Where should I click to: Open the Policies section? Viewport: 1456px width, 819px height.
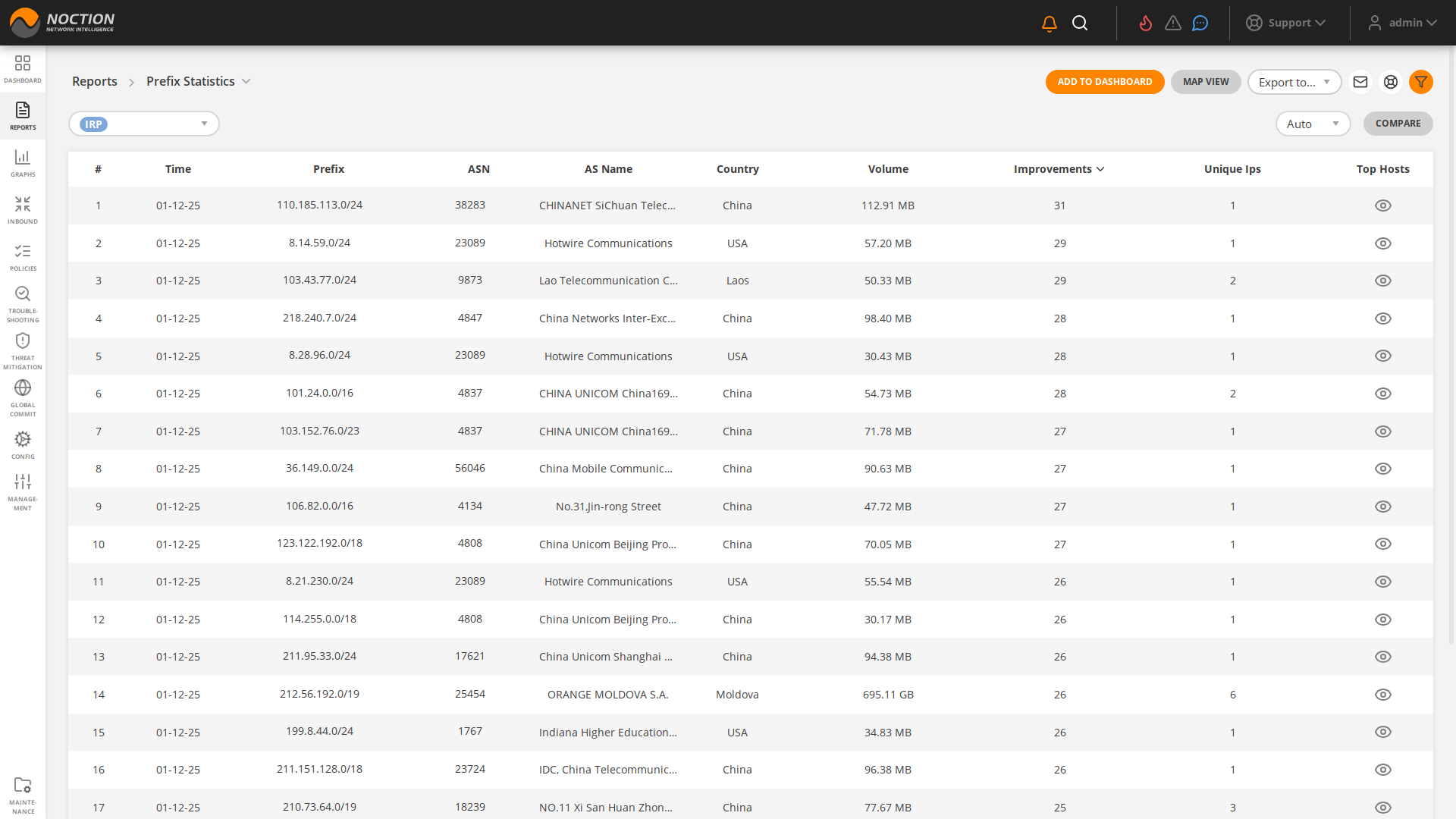tap(23, 257)
